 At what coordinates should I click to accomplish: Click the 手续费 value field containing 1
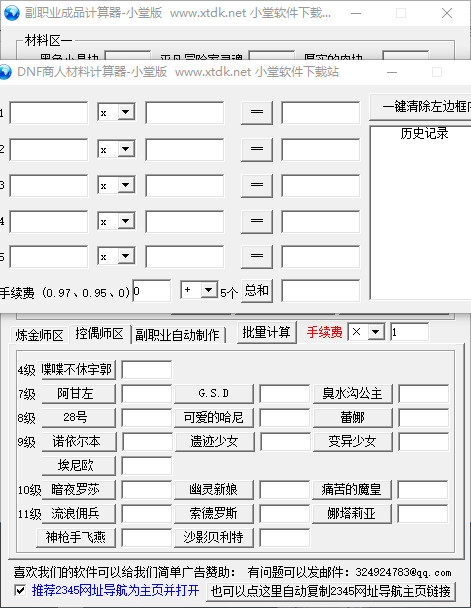click(x=409, y=332)
